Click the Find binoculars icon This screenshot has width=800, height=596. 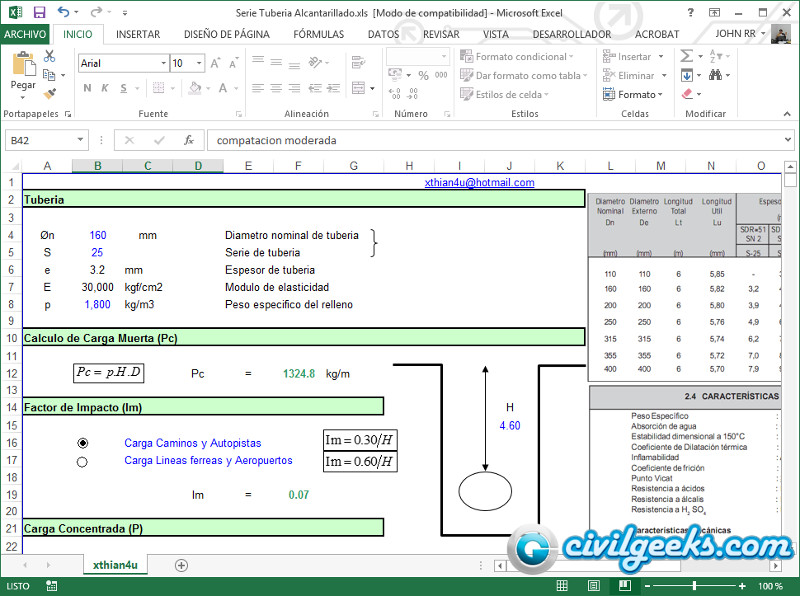click(717, 75)
